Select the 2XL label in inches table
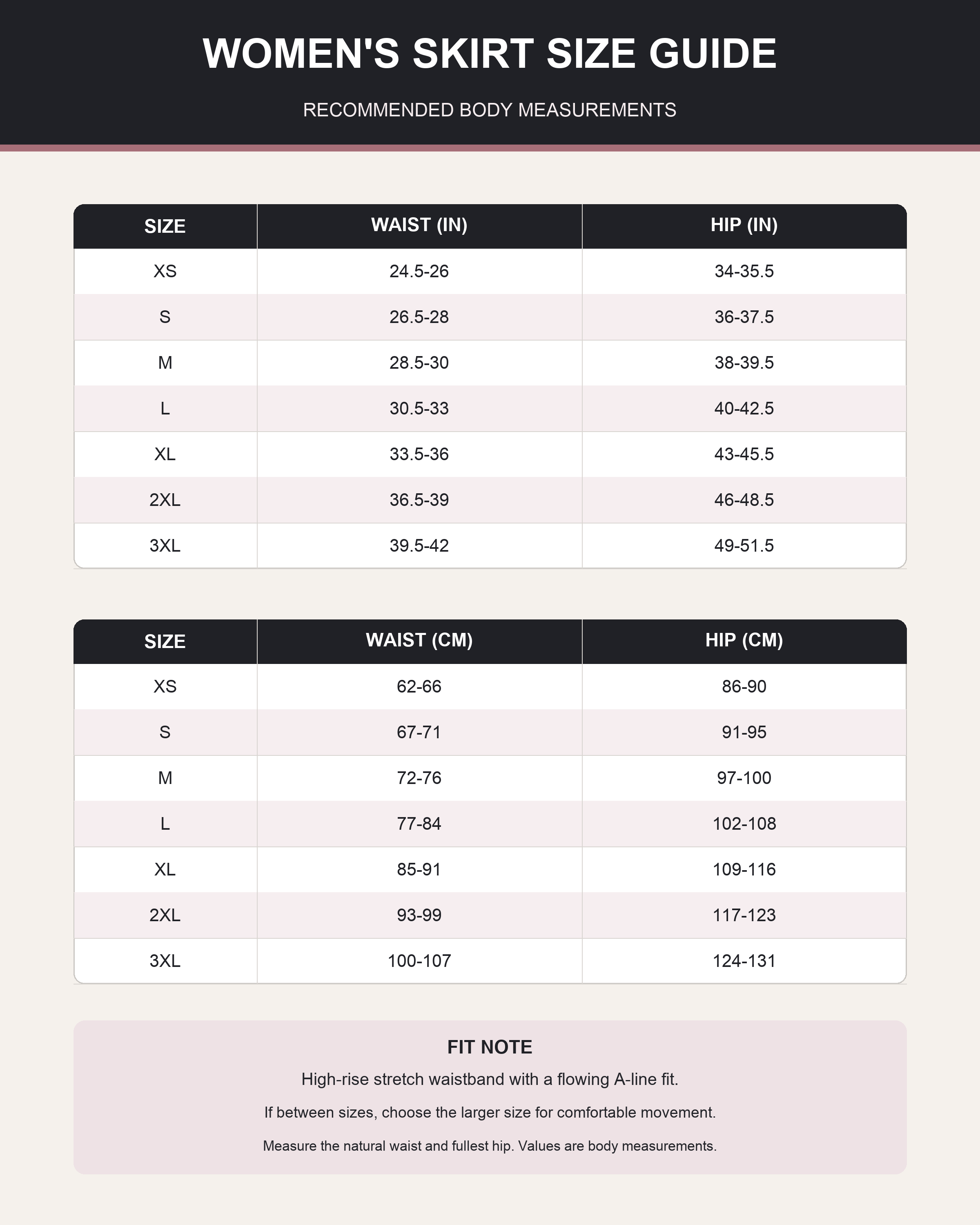 pyautogui.click(x=165, y=500)
